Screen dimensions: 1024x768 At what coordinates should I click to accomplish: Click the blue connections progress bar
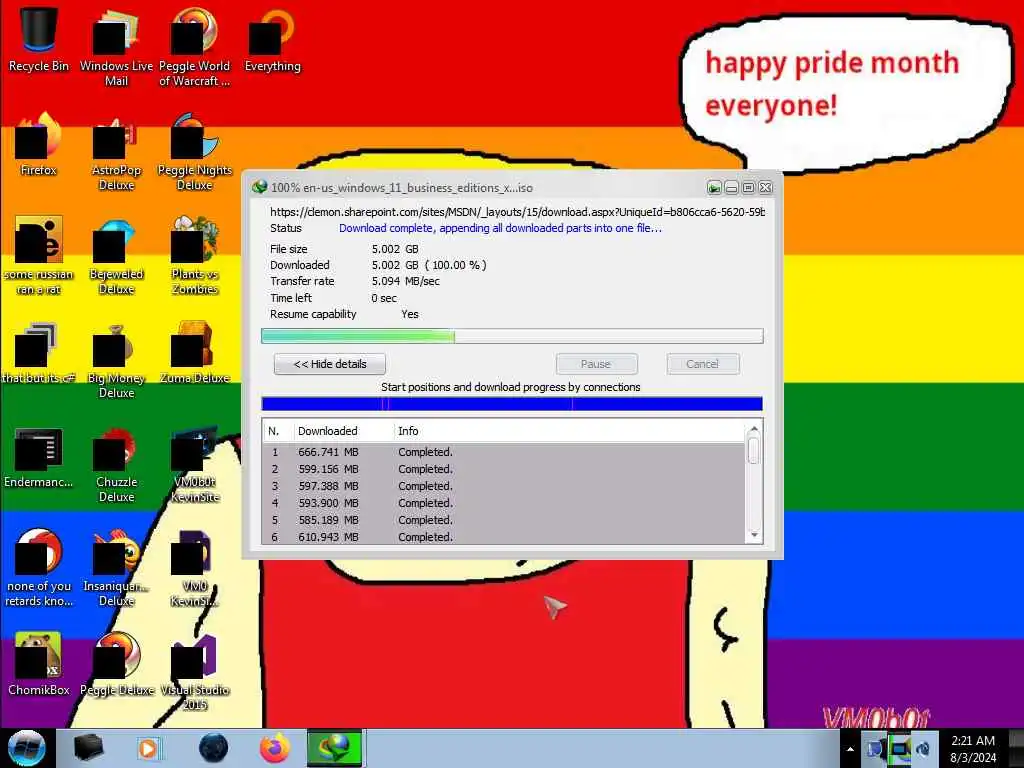512,404
